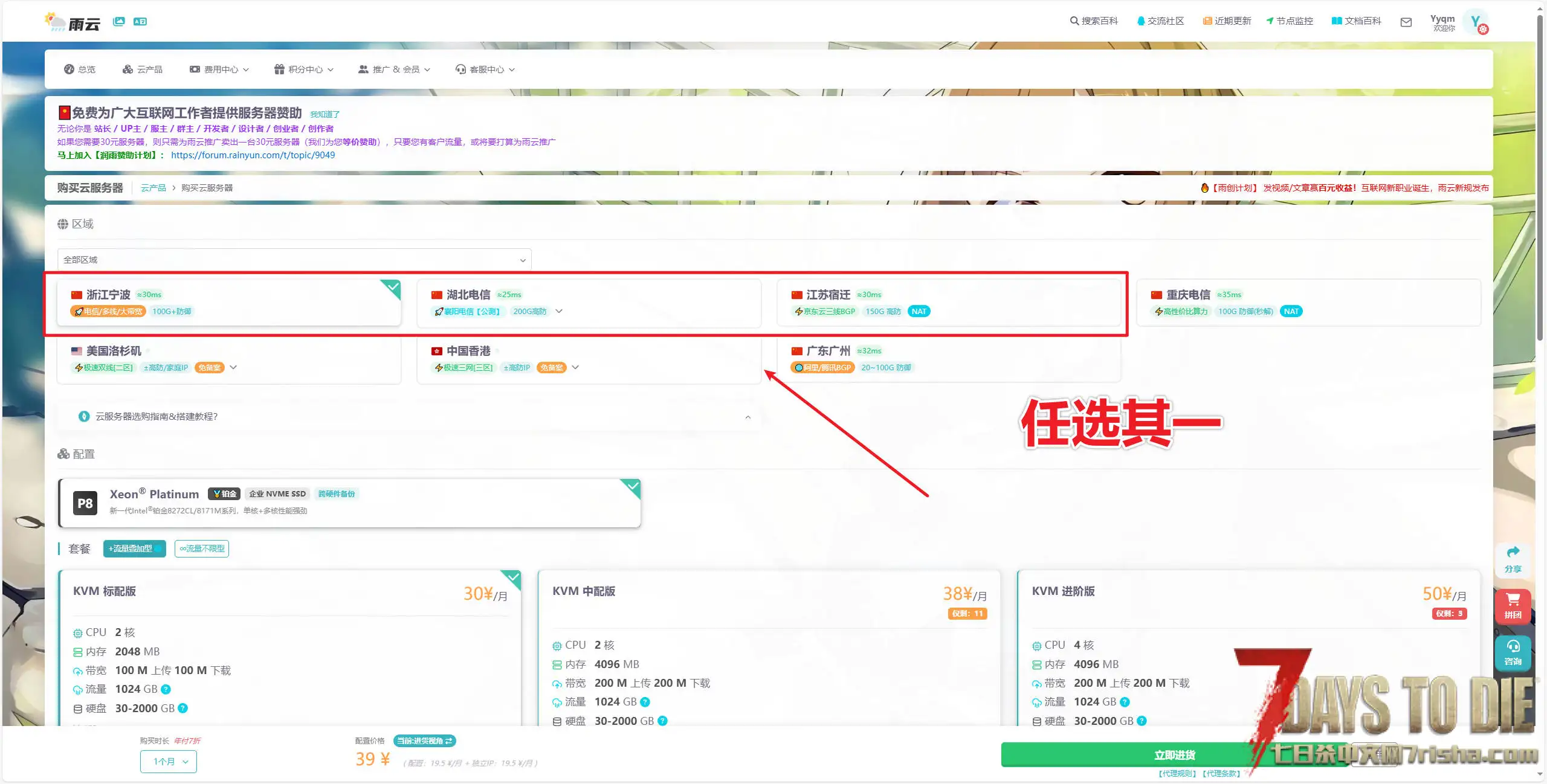The height and width of the screenshot is (784, 1547).
Task: Click the NAT badge on 江苏宿迁
Action: pos(919,312)
